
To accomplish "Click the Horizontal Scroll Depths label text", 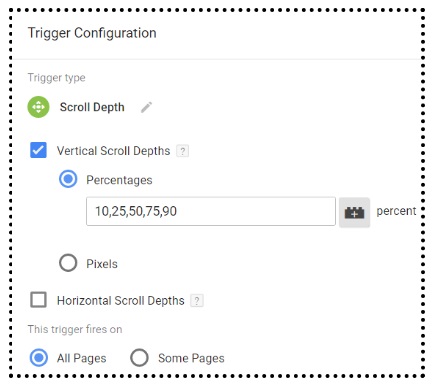I will 121,301.
